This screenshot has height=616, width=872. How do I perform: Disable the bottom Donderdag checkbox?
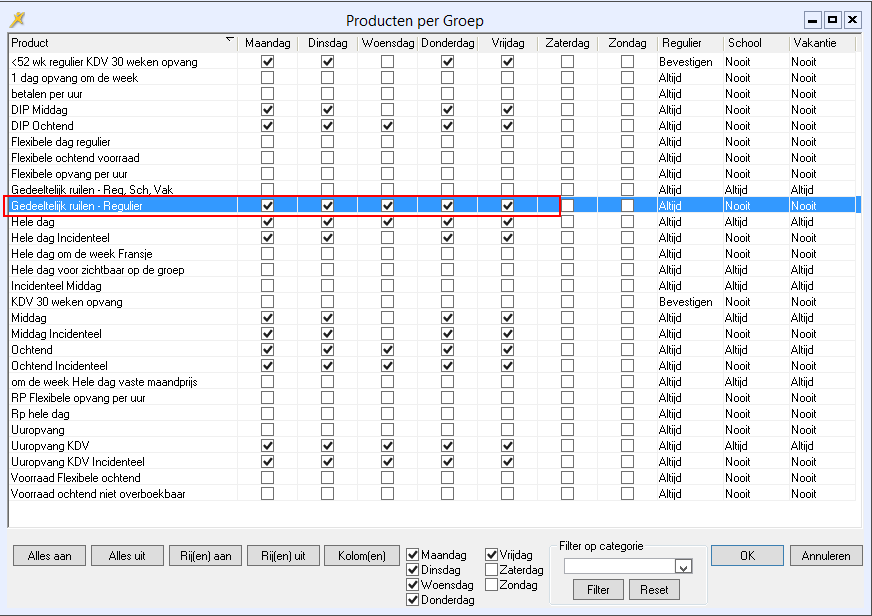[x=413, y=600]
